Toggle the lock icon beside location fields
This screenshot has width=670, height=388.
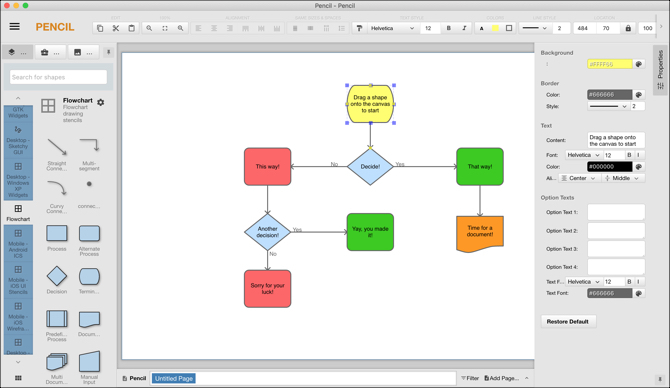tap(628, 28)
